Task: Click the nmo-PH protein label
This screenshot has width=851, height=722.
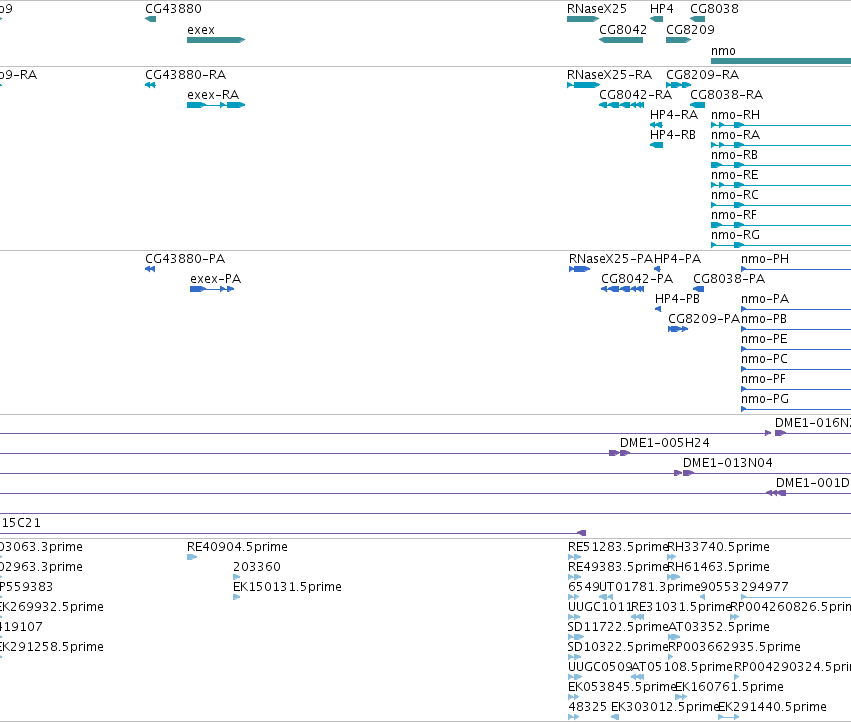Action: coord(765,259)
